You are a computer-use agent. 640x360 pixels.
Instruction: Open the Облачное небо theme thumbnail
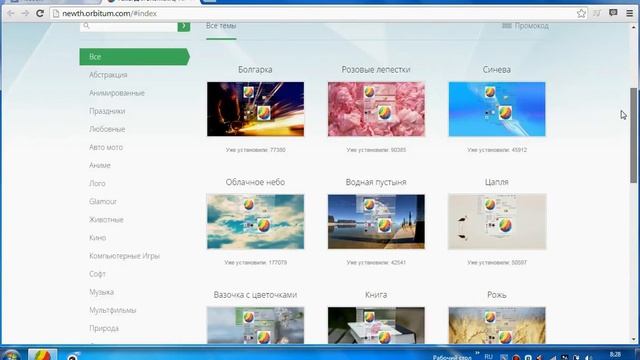click(x=256, y=222)
